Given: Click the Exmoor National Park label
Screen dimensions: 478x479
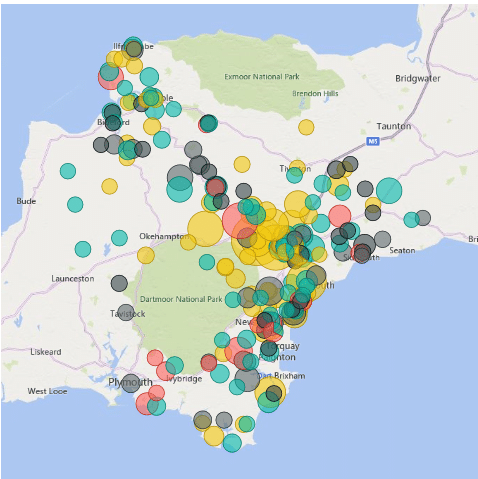Looking at the screenshot, I should pyautogui.click(x=262, y=77).
